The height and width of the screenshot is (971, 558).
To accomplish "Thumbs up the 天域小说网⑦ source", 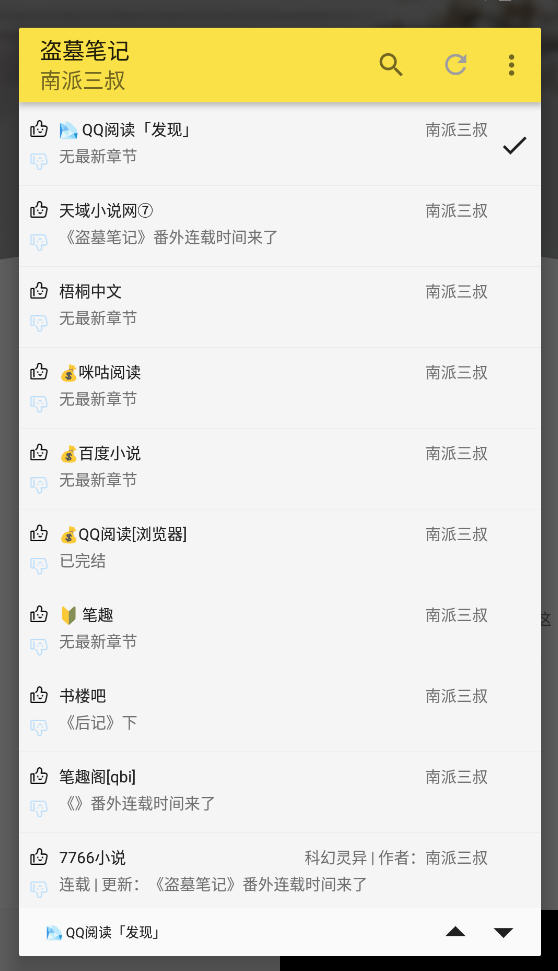I will (38, 210).
